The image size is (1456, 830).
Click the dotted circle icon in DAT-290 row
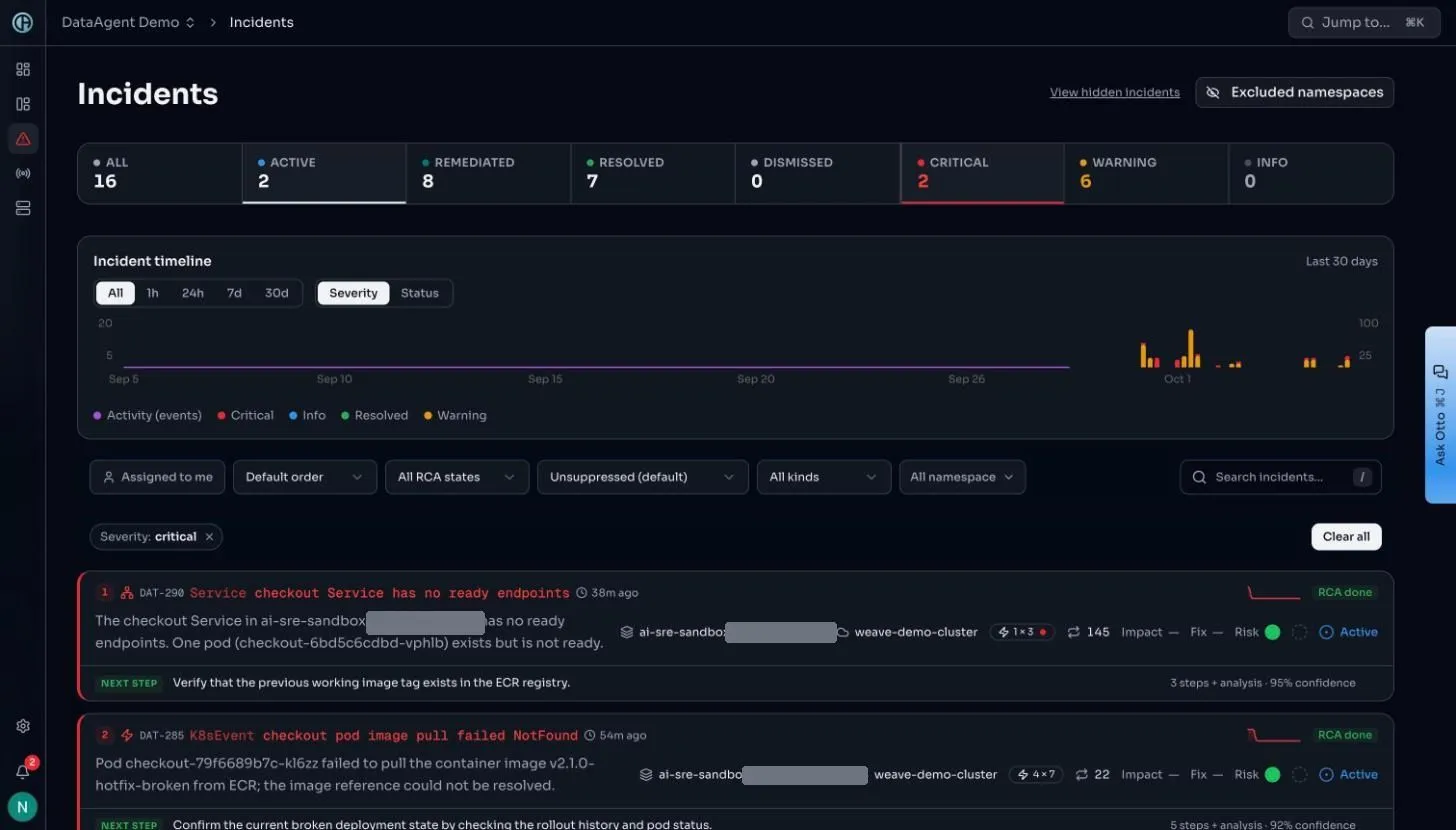pyautogui.click(x=1300, y=632)
